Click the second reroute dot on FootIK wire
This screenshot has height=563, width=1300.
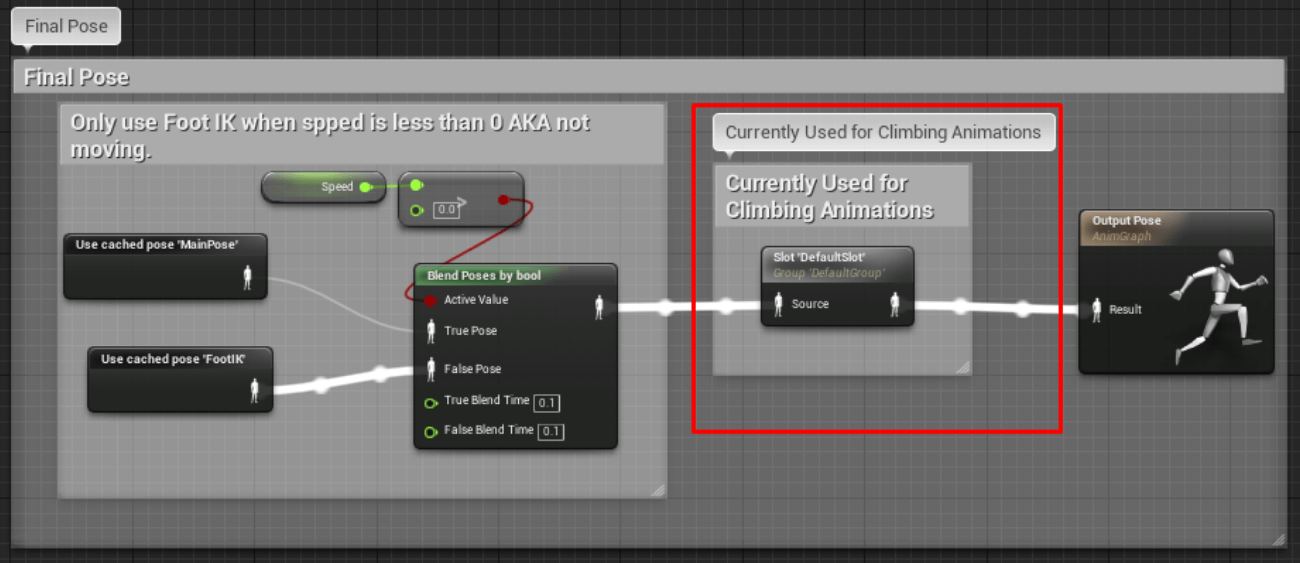[x=381, y=374]
